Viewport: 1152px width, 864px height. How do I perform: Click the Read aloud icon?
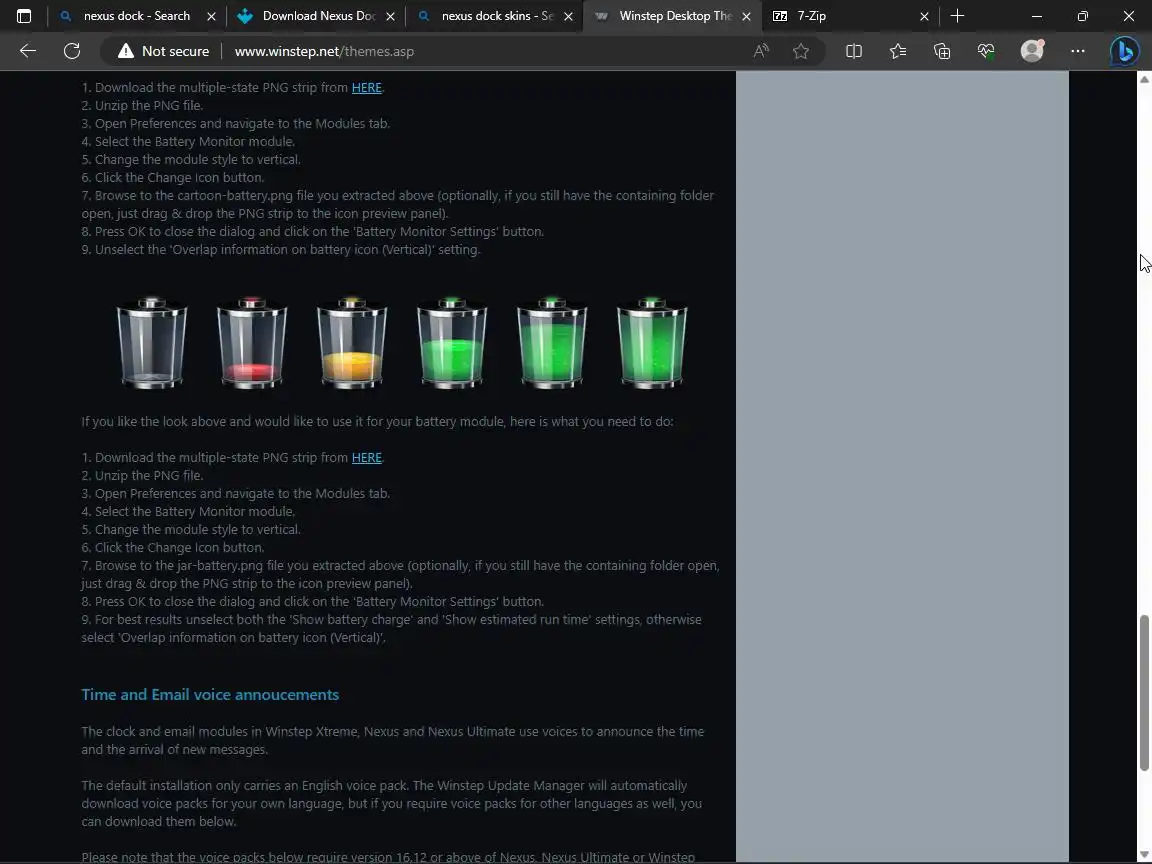(x=761, y=51)
